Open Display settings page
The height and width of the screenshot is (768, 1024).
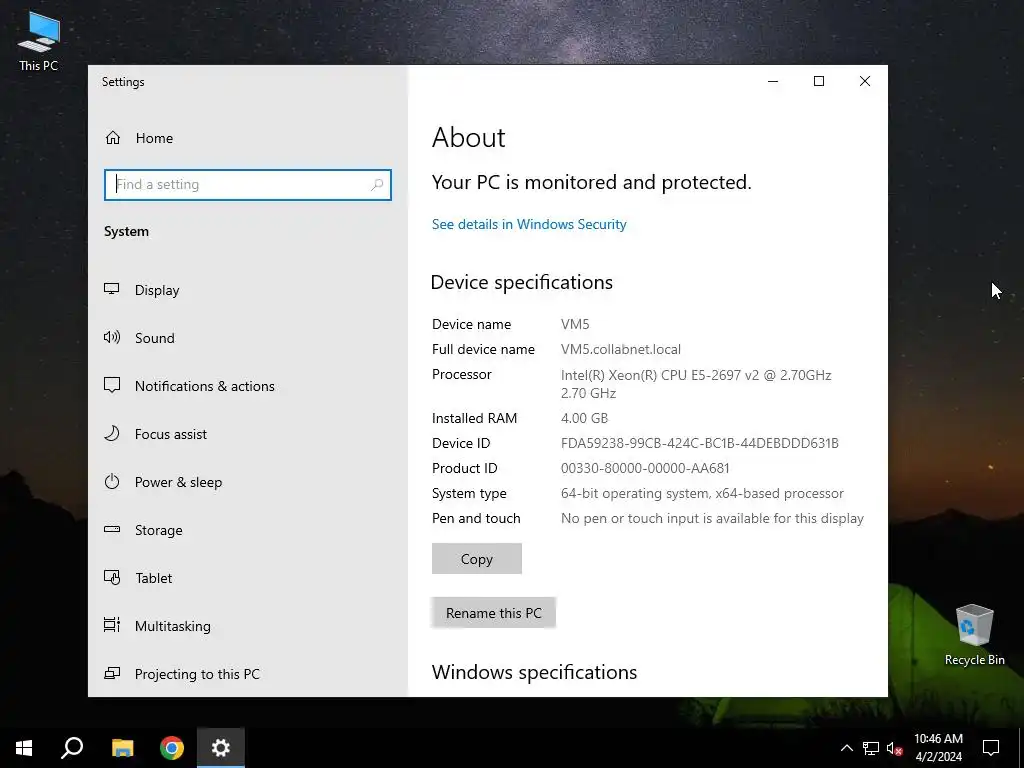157,290
